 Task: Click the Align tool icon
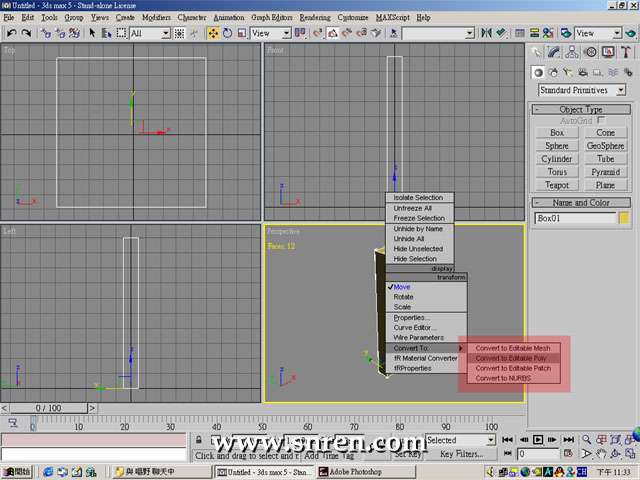click(501, 33)
